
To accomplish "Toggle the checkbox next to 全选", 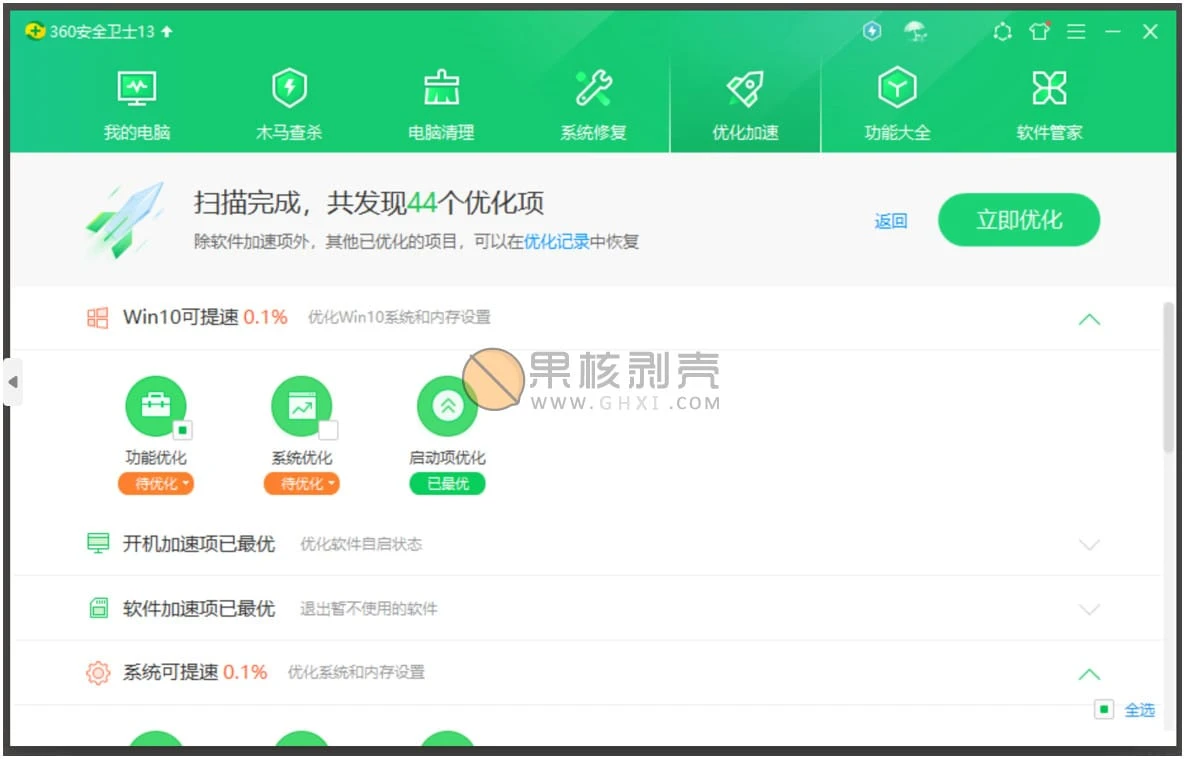I will [x=1104, y=709].
